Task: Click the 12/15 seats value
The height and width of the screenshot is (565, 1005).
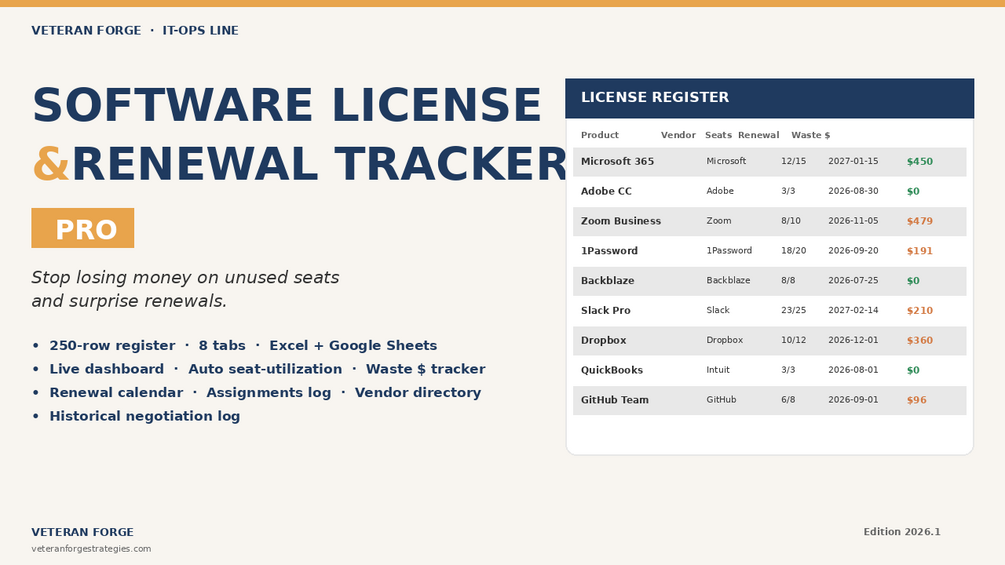Action: (x=793, y=161)
